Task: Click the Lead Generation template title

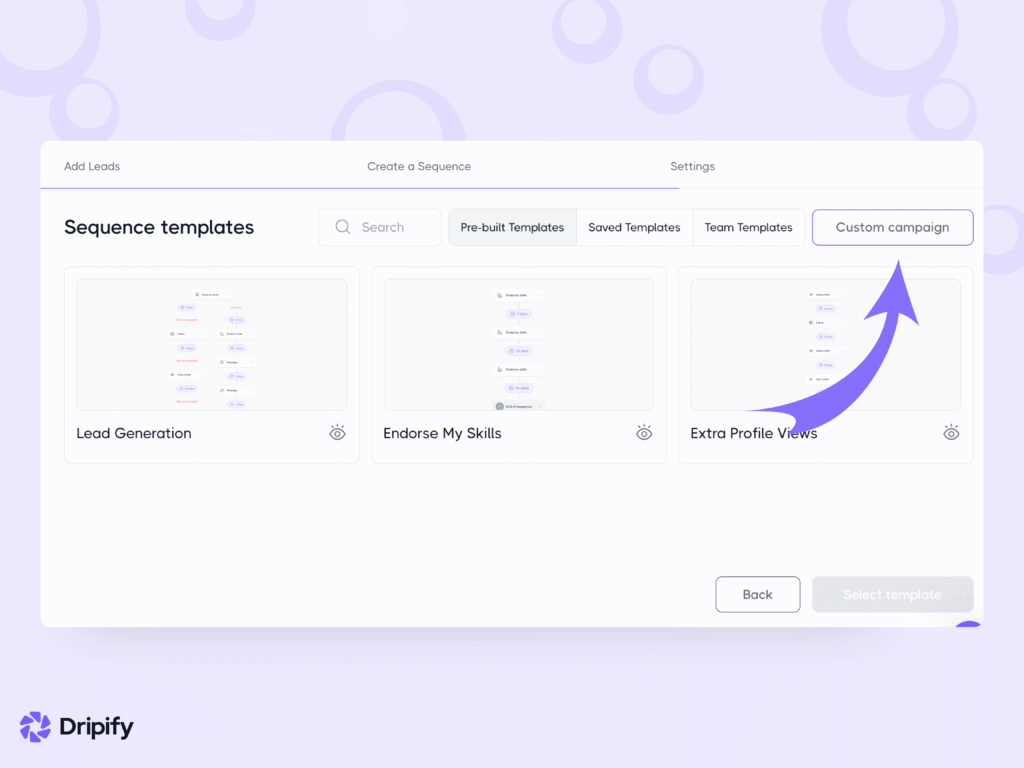Action: click(134, 433)
